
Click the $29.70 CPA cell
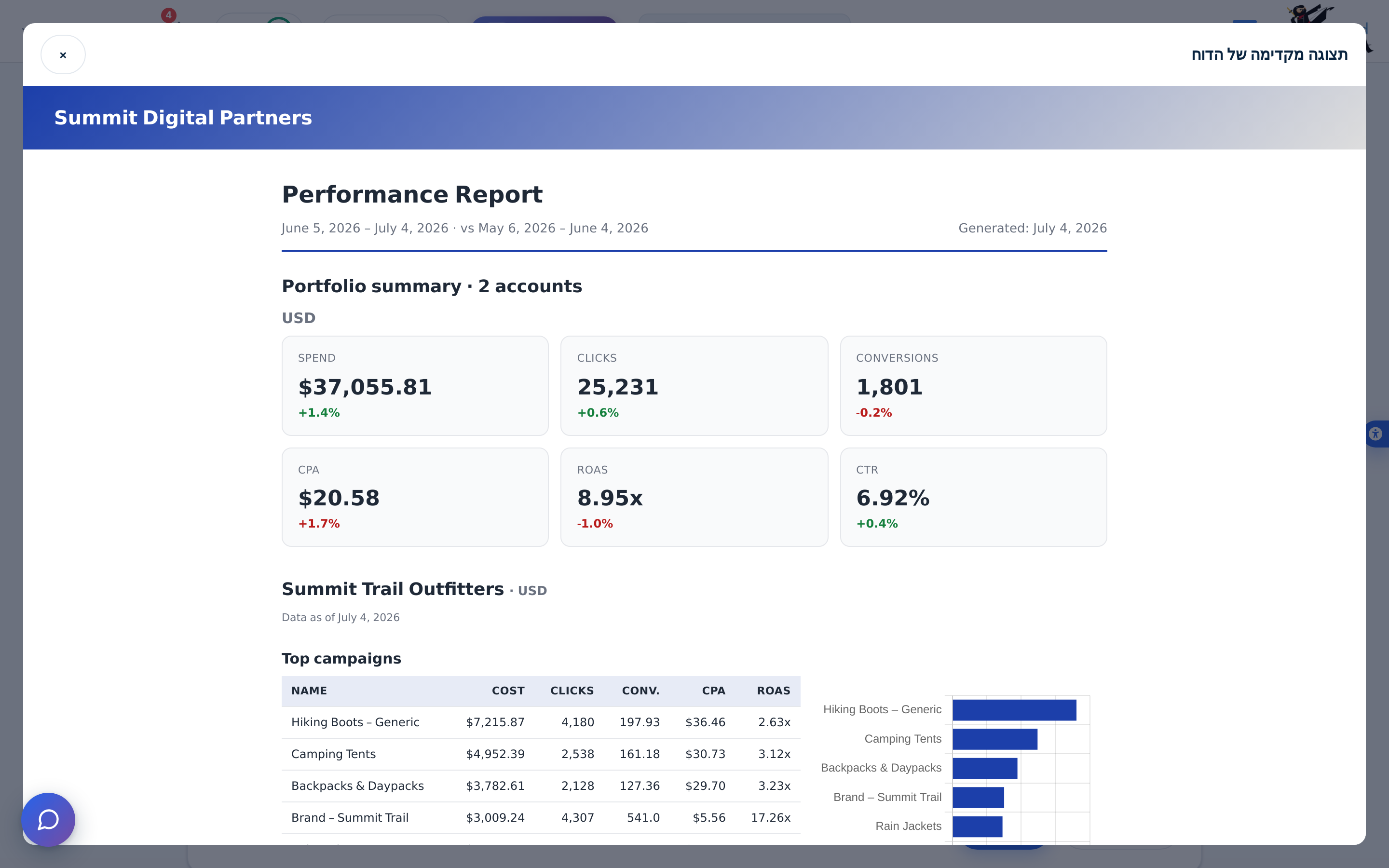705,786
